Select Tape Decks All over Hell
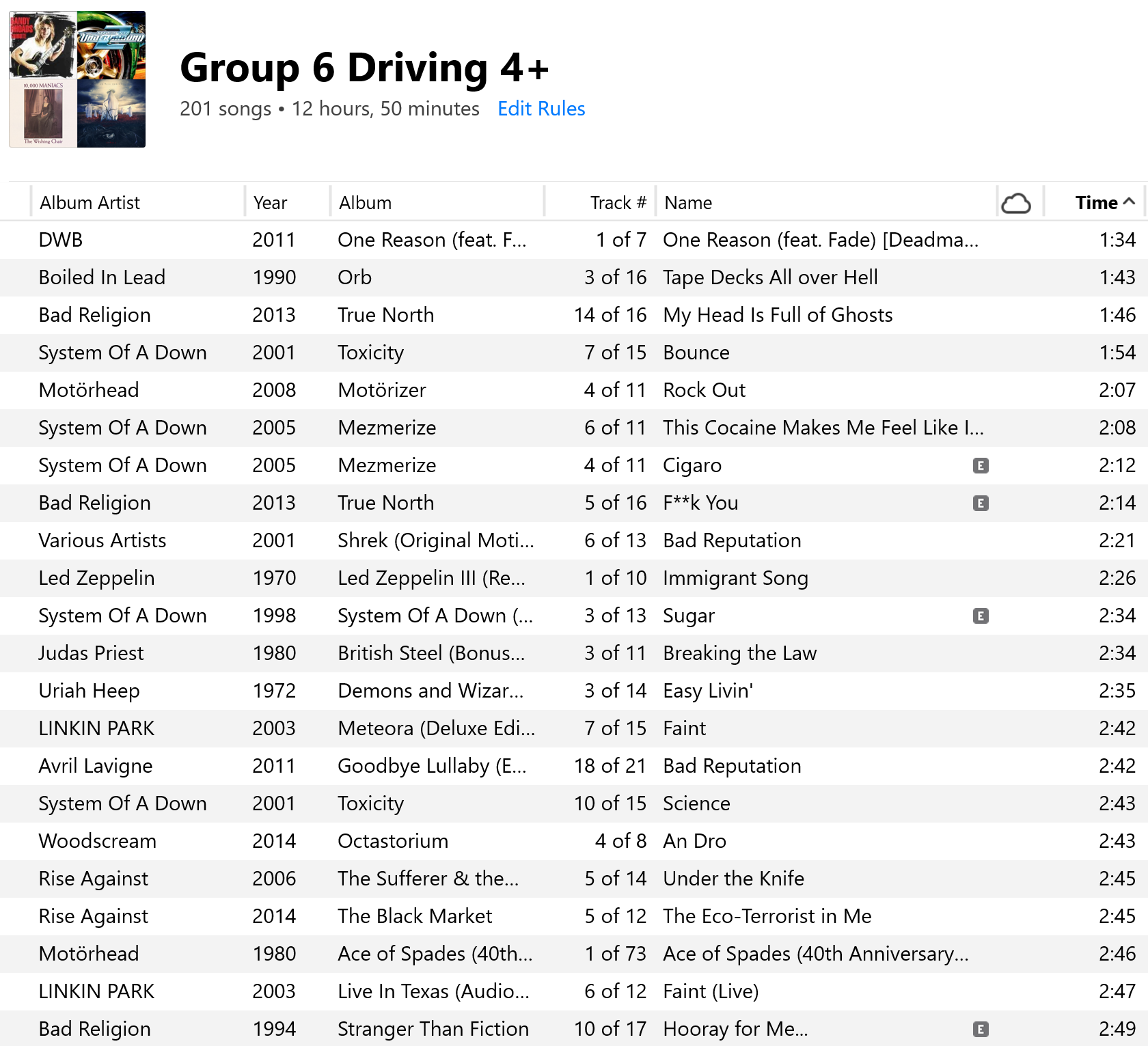Screen dimensions: 1148x1046 coord(770,277)
